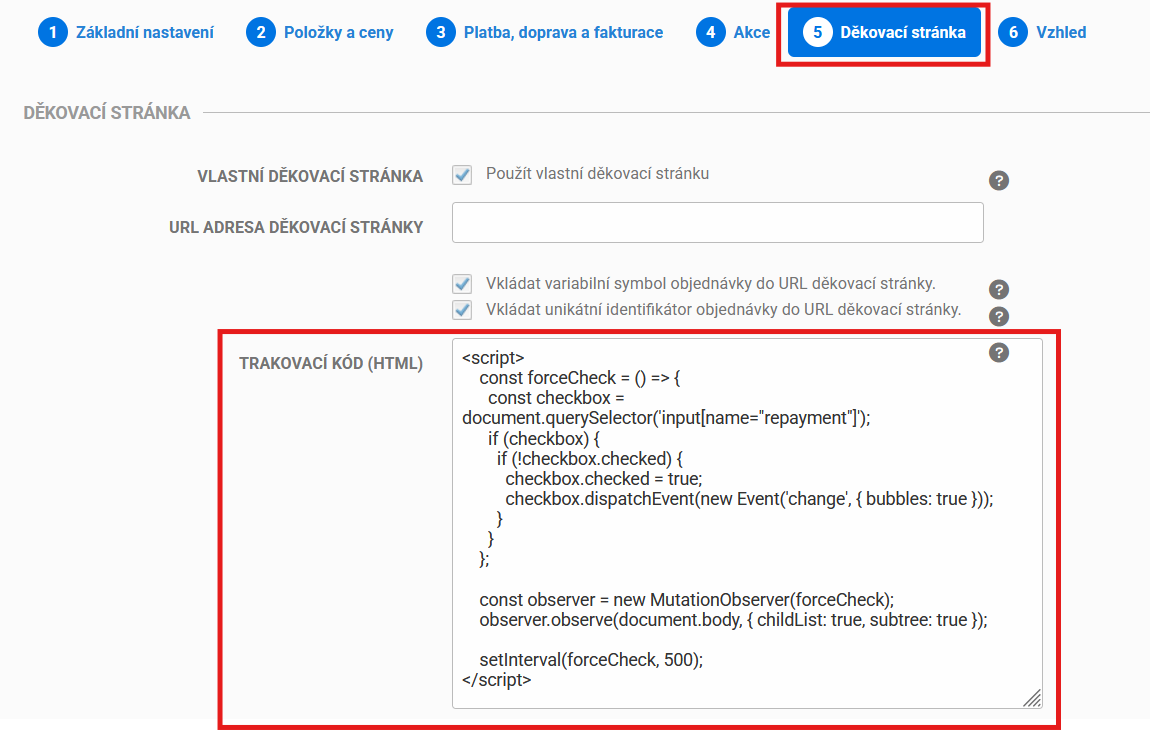
Task: Click the TRAKOVACÍ KÓD (HTML) label
Action: 331,364
